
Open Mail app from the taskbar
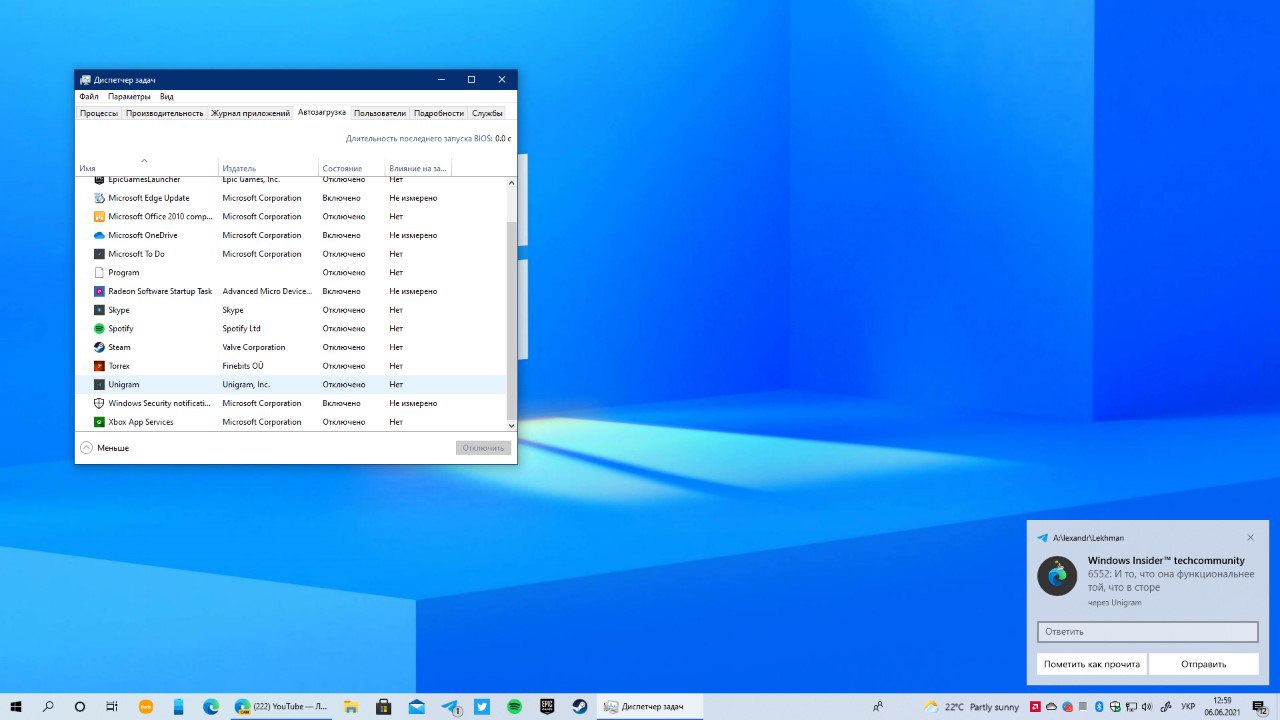(x=416, y=706)
